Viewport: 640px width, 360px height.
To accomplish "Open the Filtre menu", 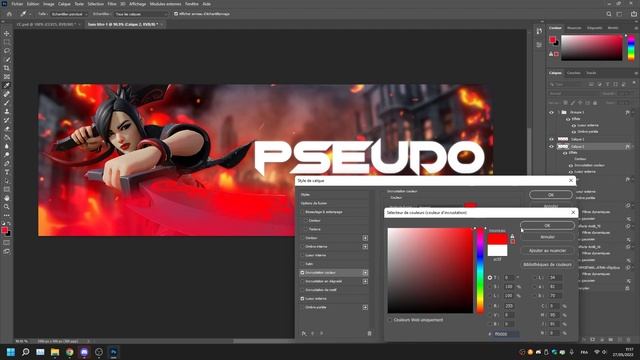I will pyautogui.click(x=112, y=4).
